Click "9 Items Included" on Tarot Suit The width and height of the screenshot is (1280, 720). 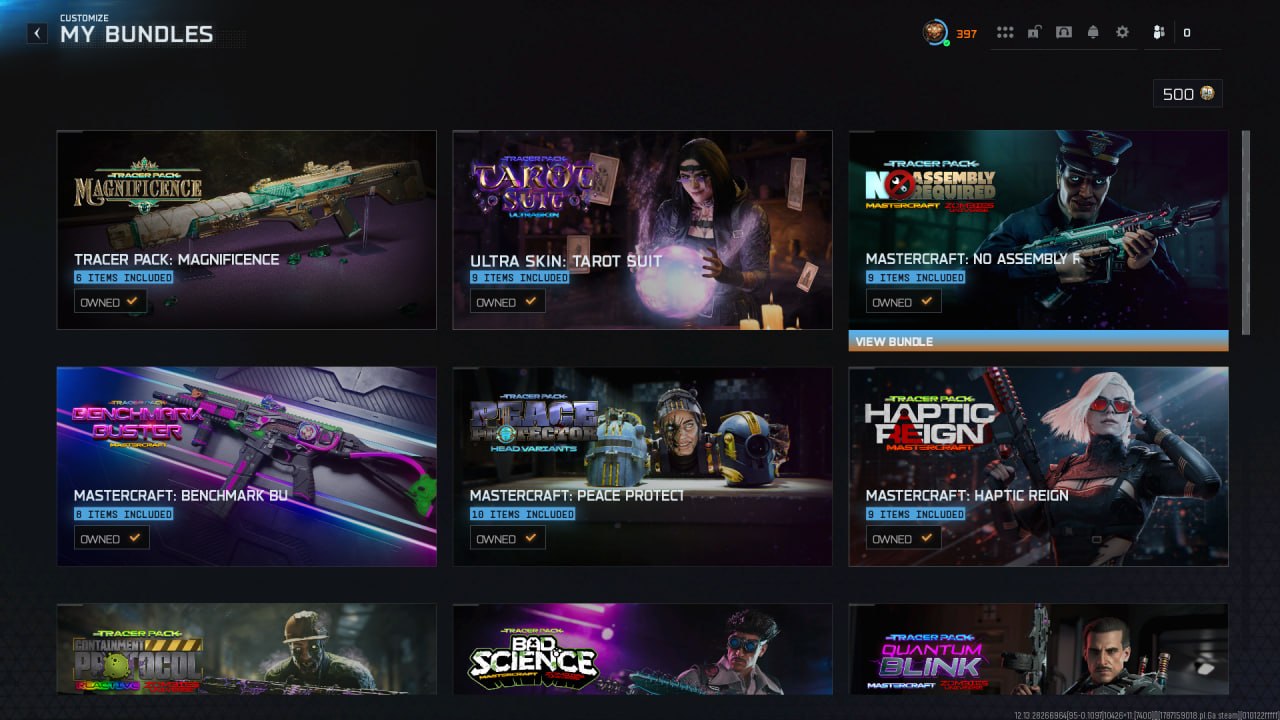[x=519, y=278]
